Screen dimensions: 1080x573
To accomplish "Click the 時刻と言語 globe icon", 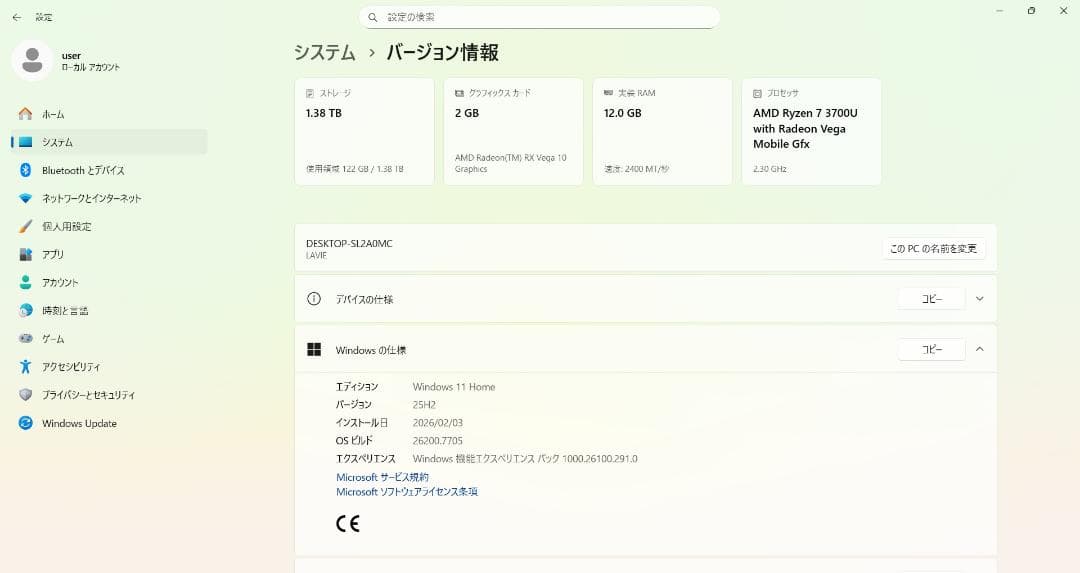I will tap(25, 311).
